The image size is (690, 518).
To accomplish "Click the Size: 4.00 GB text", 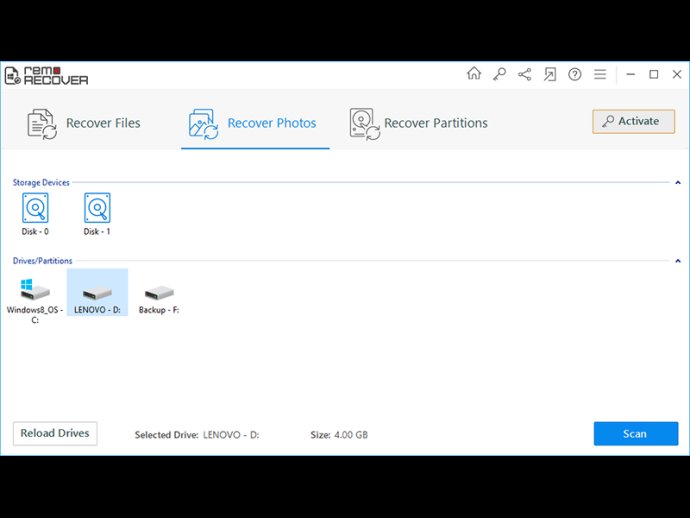I will [339, 435].
